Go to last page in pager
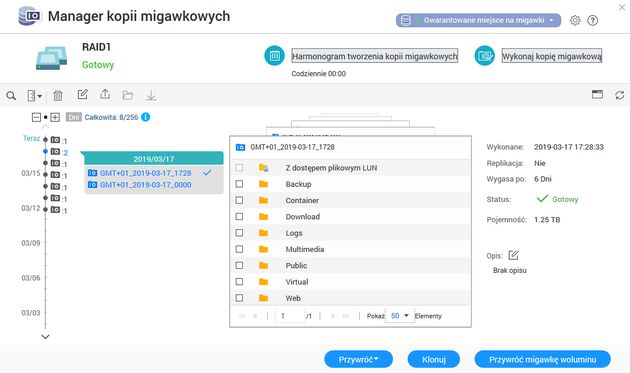This screenshot has width=630, height=373. 346,316
